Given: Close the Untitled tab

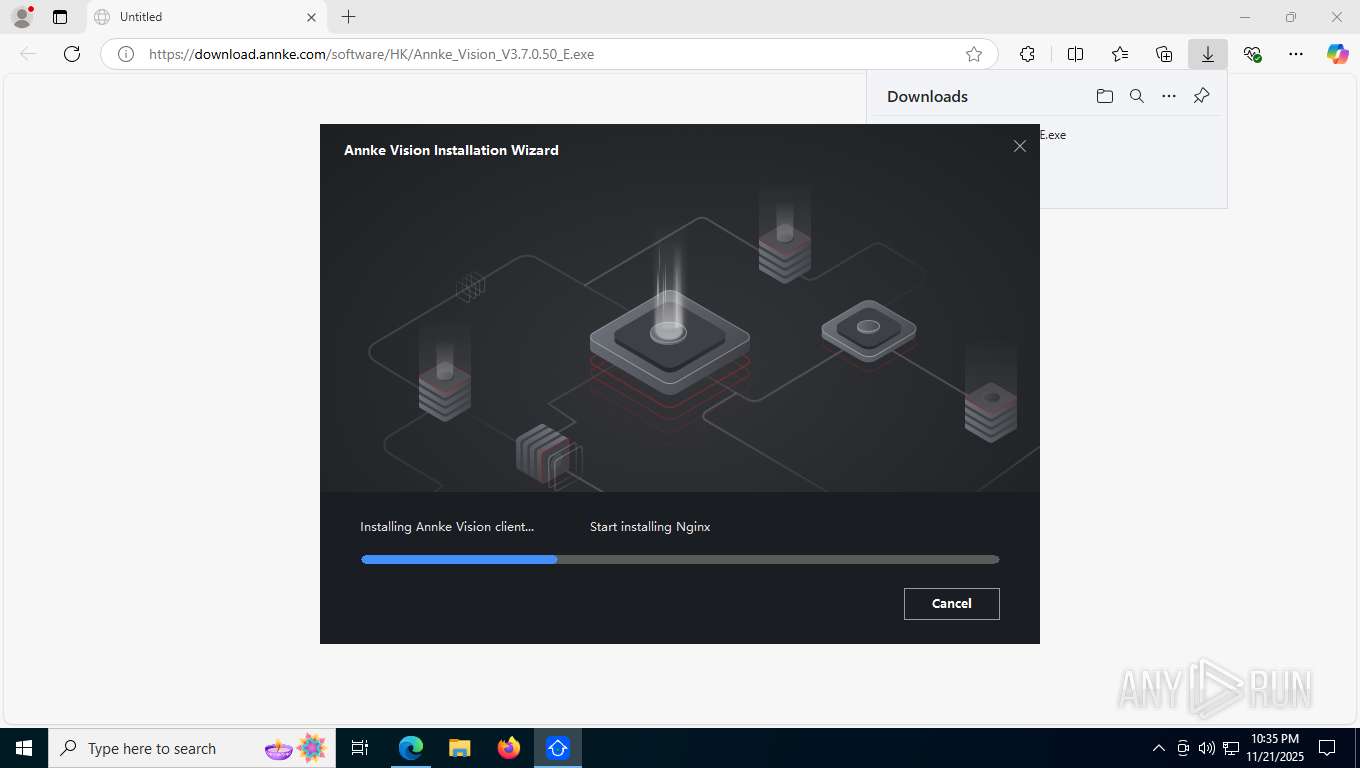Looking at the screenshot, I should (x=311, y=17).
